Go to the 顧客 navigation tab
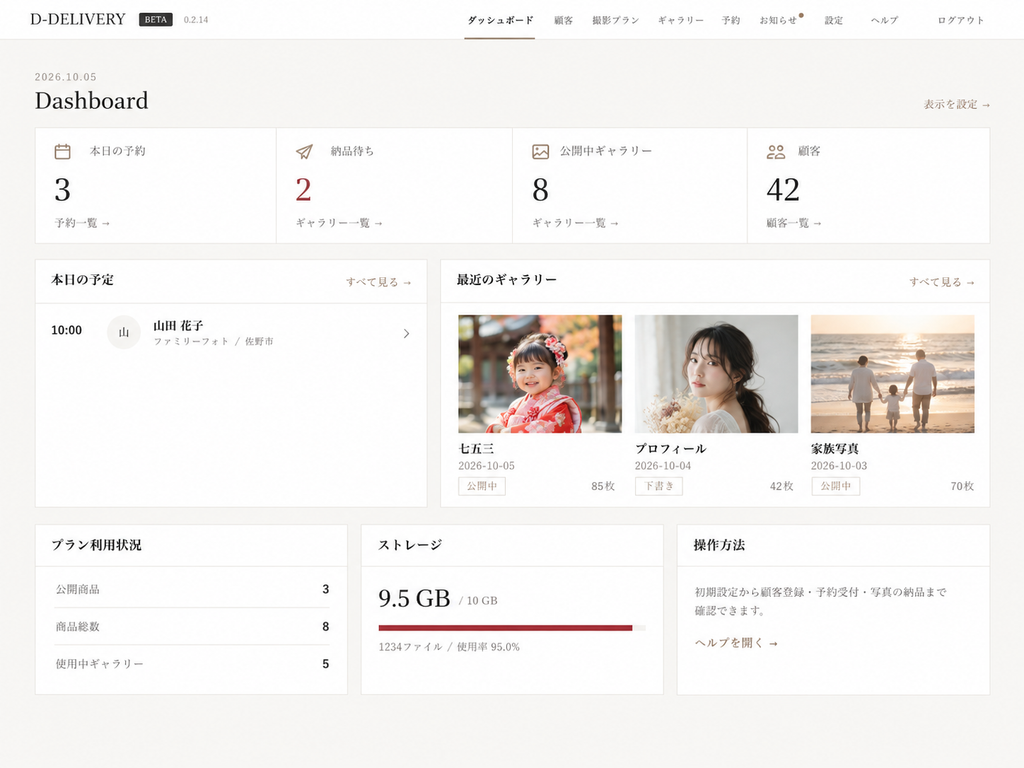Screen dimensions: 1024x768 (564, 20)
